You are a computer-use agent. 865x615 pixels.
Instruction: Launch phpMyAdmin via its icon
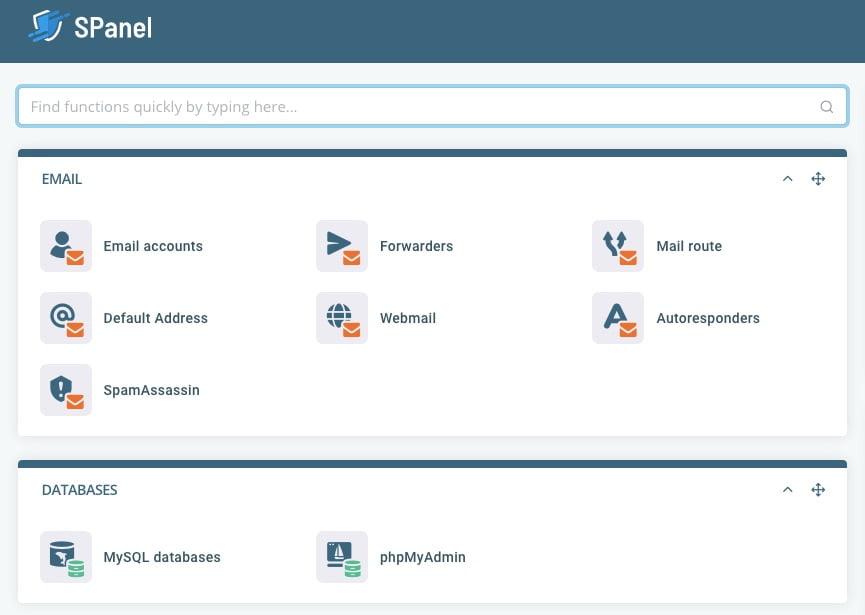point(342,557)
